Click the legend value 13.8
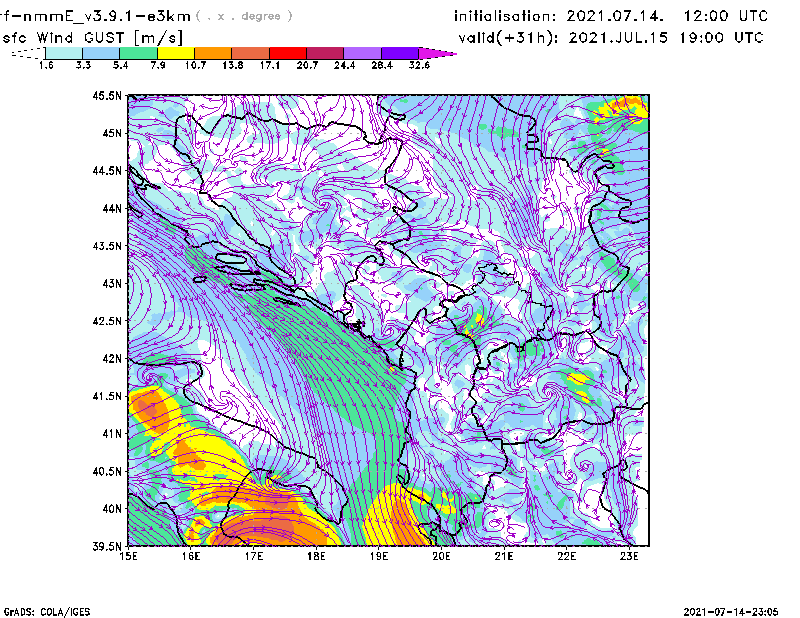Image resolution: width=800 pixels, height=618 pixels. pos(233,65)
